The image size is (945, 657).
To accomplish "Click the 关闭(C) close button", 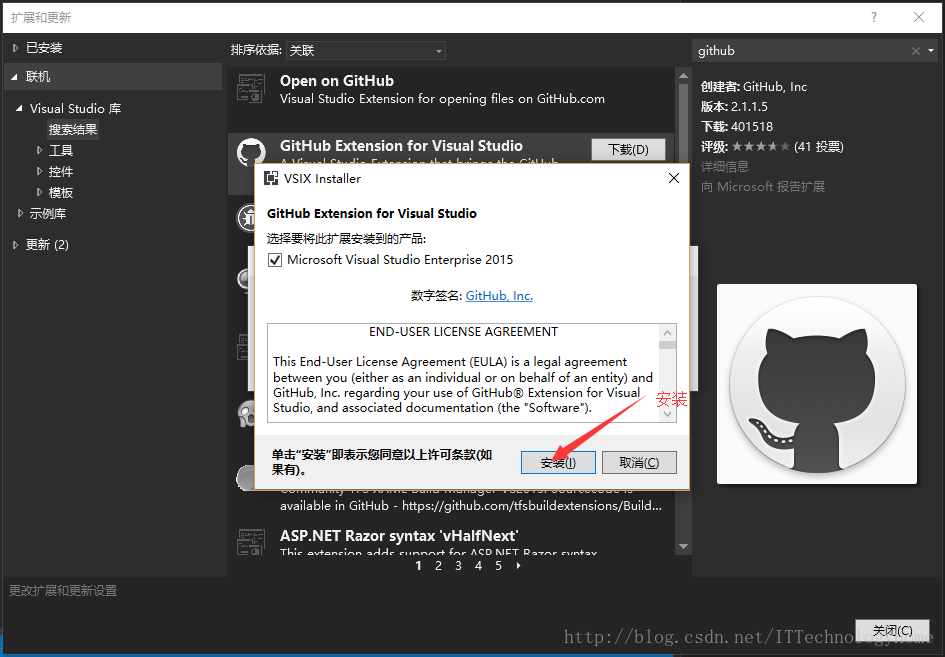I will click(x=892, y=630).
